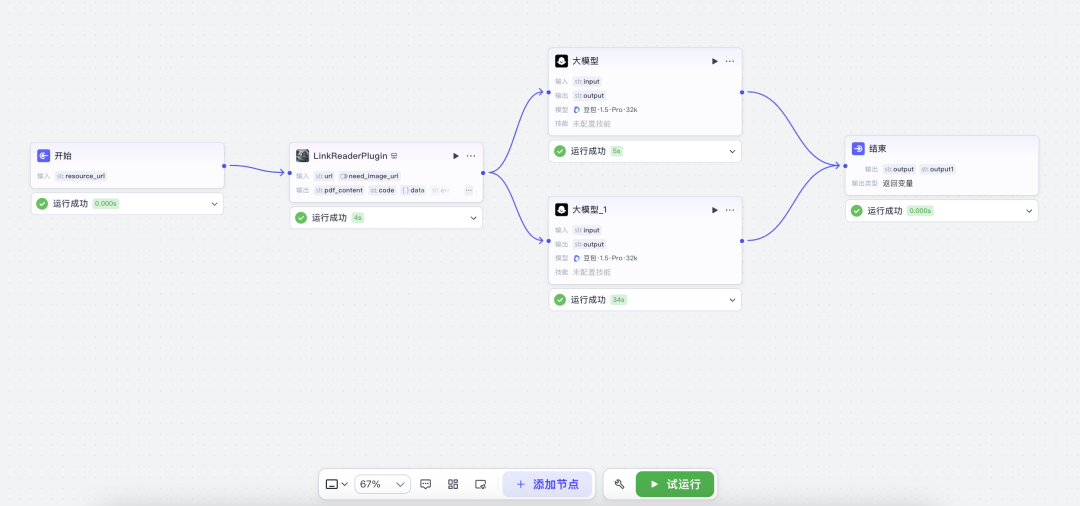Click the LinkReaderPlugin output port
Screen dimensions: 1080x506
(x=483, y=173)
